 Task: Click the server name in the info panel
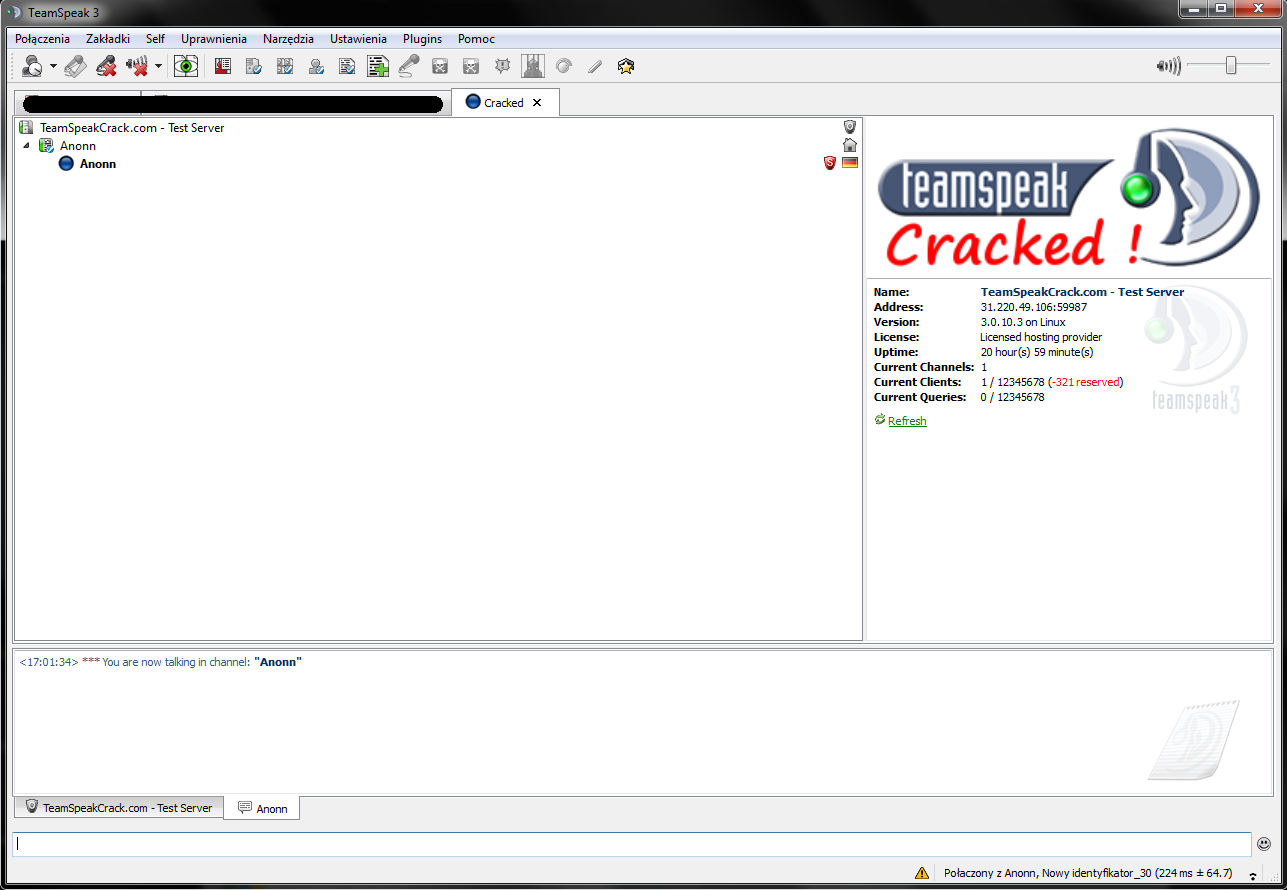1082,292
